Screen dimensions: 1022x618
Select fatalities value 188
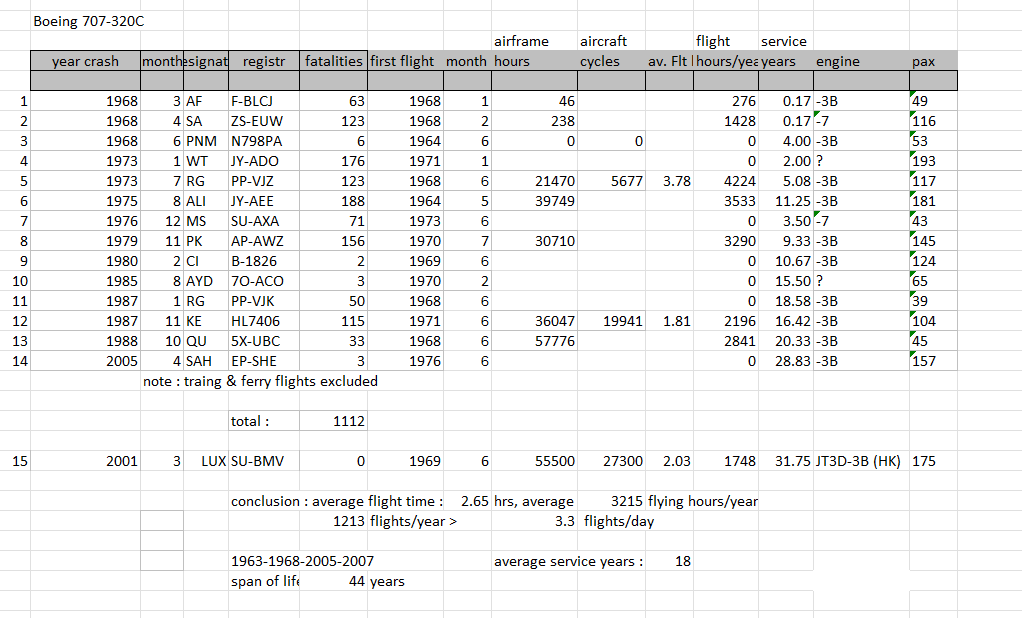coord(333,201)
